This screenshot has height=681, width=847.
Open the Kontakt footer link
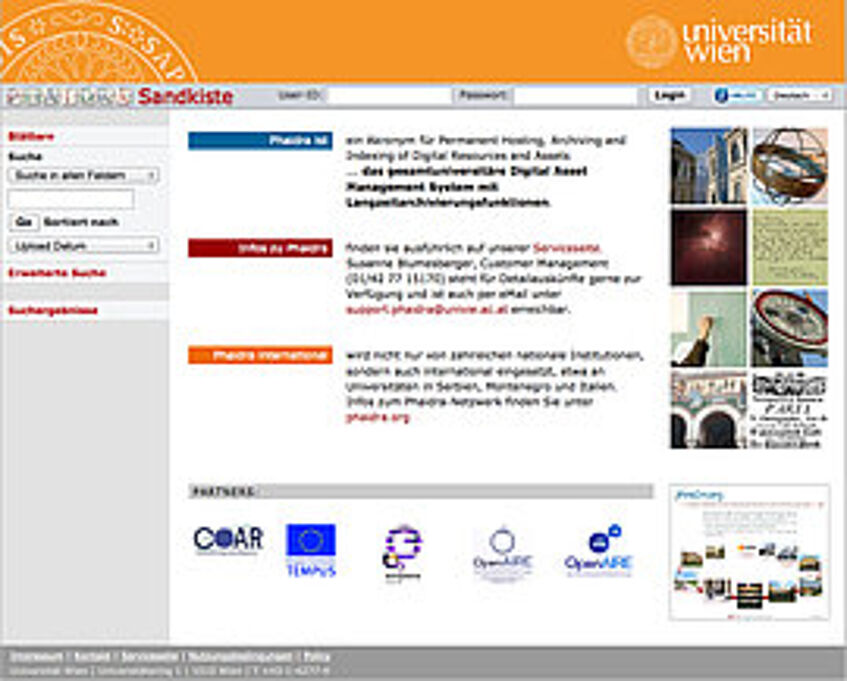[92, 657]
